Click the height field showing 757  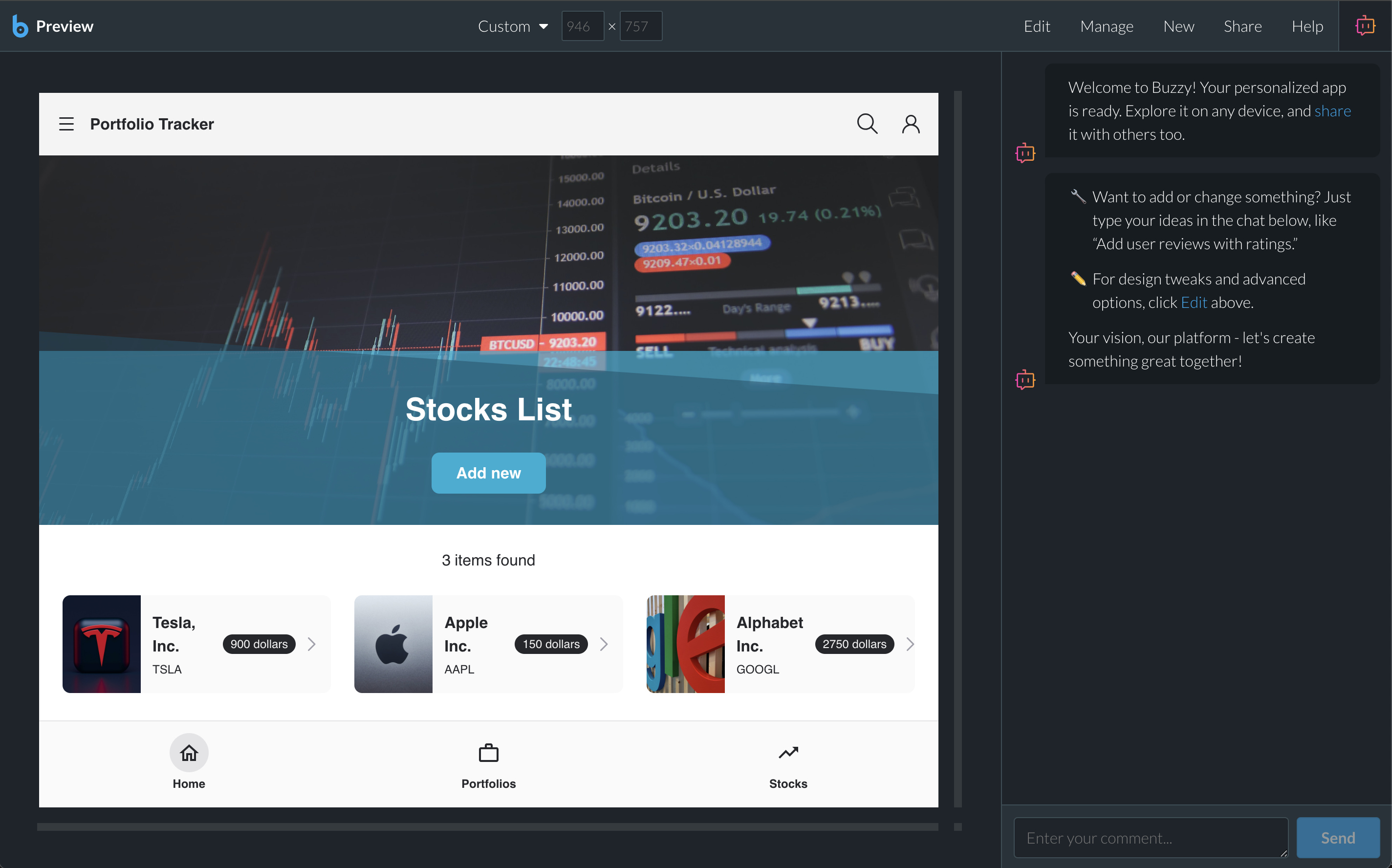[641, 26]
